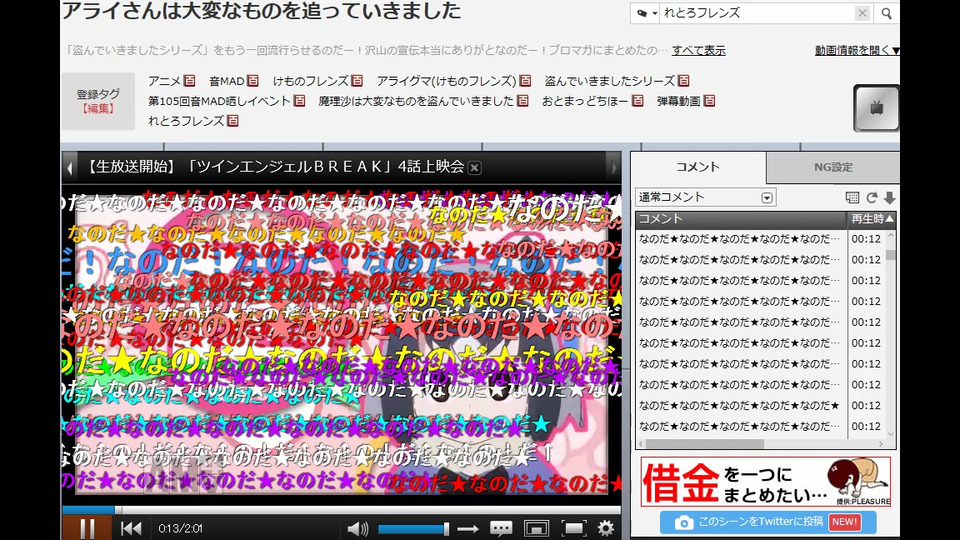
Task: Open dictionary icon beside 音MAD tag
Action: [x=253, y=81]
